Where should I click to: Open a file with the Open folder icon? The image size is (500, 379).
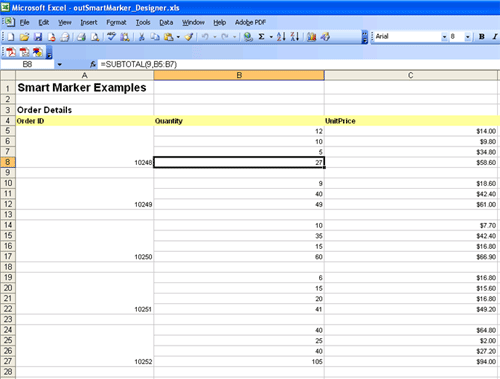(24, 37)
